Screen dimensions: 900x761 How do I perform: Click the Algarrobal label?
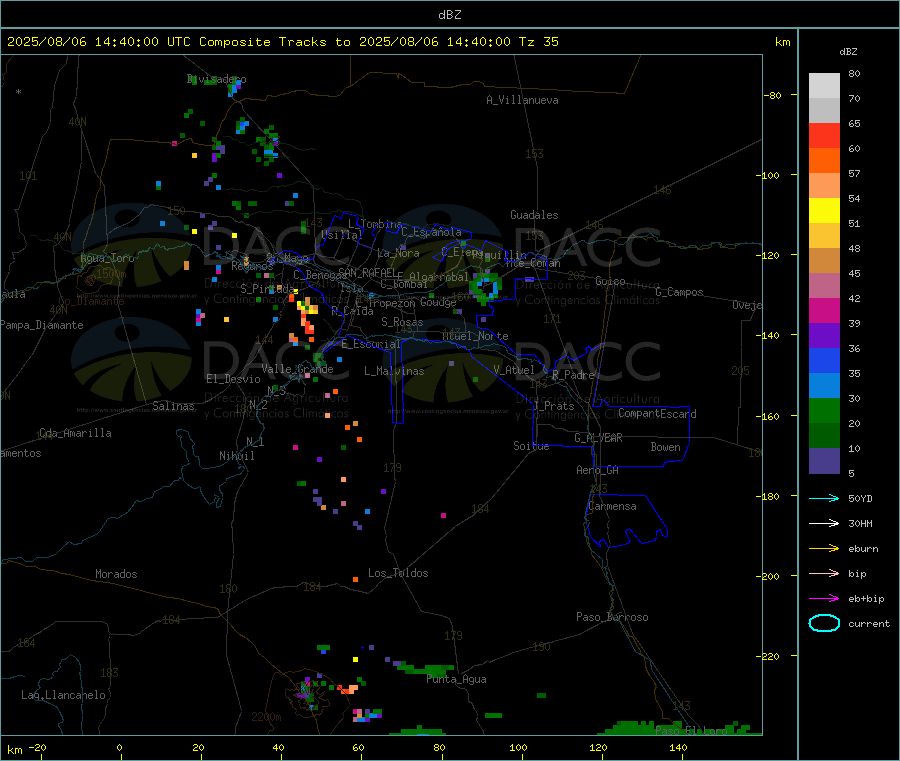(x=439, y=277)
